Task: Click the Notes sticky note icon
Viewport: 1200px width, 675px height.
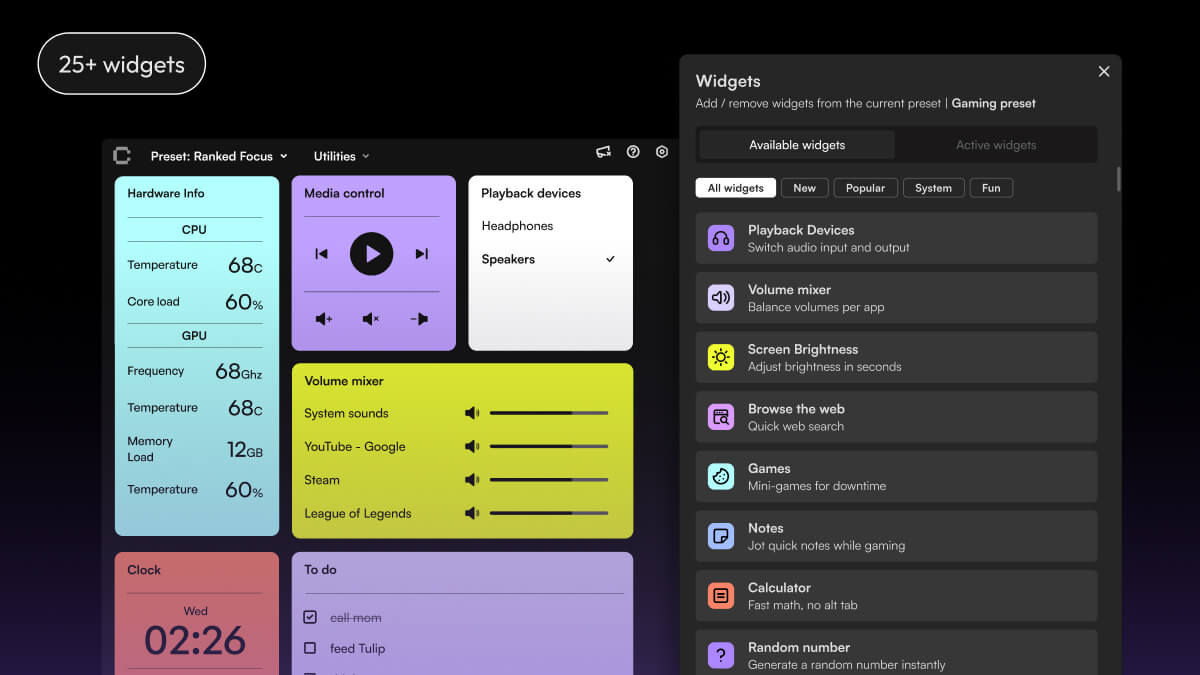Action: (721, 536)
